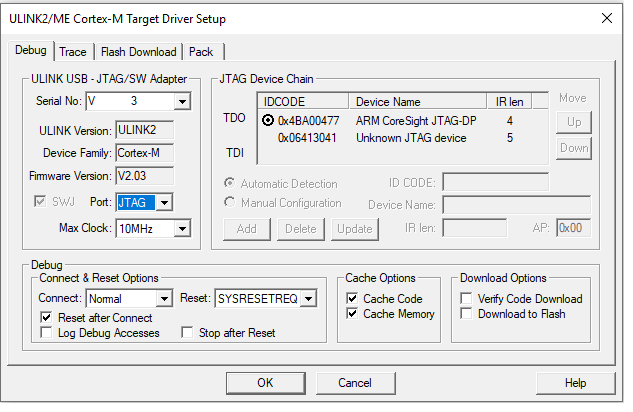Click the IDCODE column header
The width and height of the screenshot is (633, 412).
click(x=303, y=101)
